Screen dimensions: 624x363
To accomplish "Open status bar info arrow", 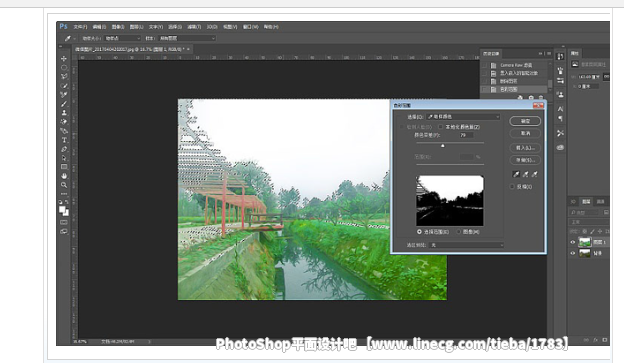I will pos(150,342).
